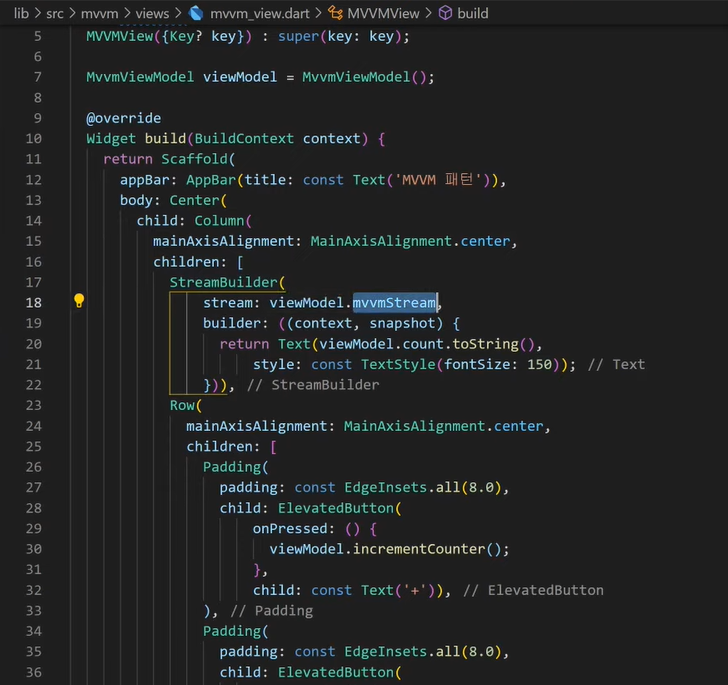The height and width of the screenshot is (685, 728).
Task: Select build in the breadcrumb
Action: click(473, 13)
